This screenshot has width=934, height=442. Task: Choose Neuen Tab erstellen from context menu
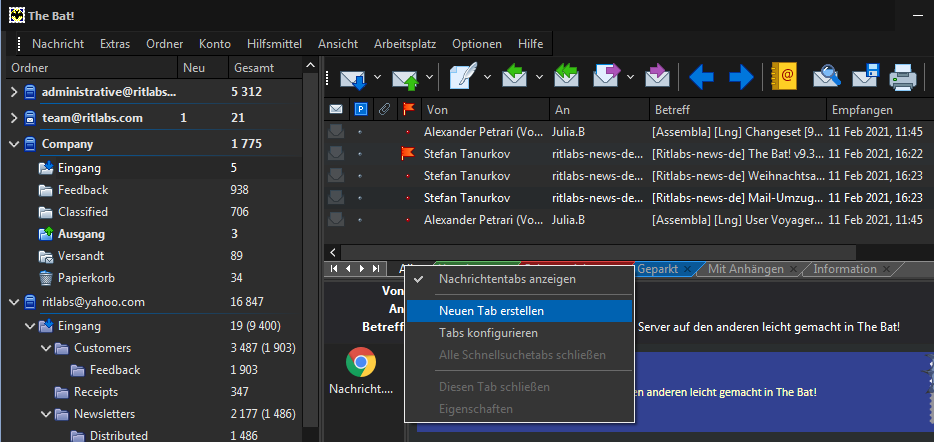[x=518, y=311]
